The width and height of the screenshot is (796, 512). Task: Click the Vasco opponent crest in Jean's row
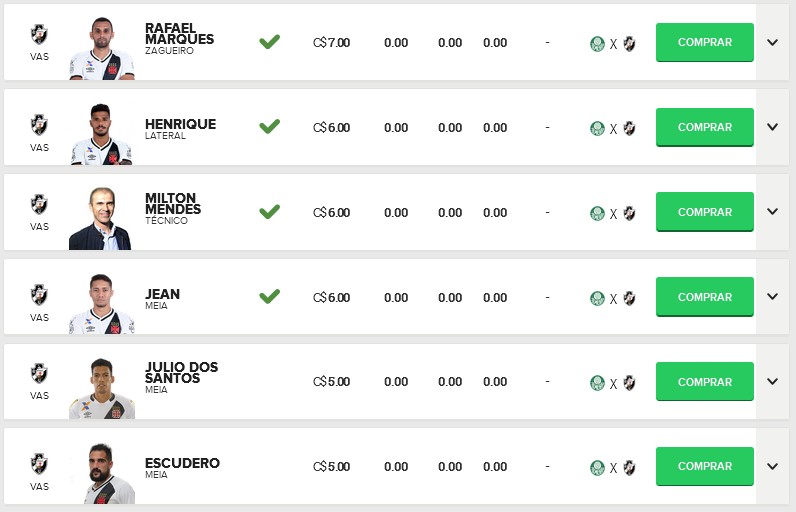pyautogui.click(x=630, y=297)
